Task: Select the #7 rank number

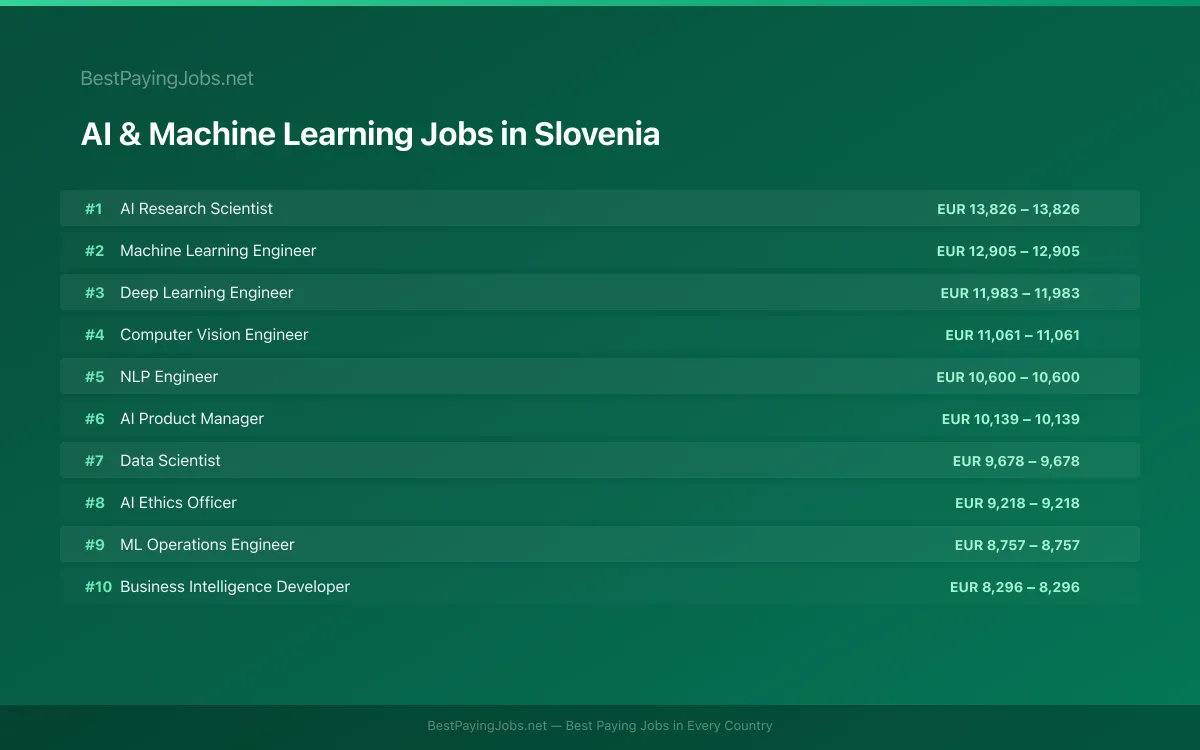Action: coord(94,460)
